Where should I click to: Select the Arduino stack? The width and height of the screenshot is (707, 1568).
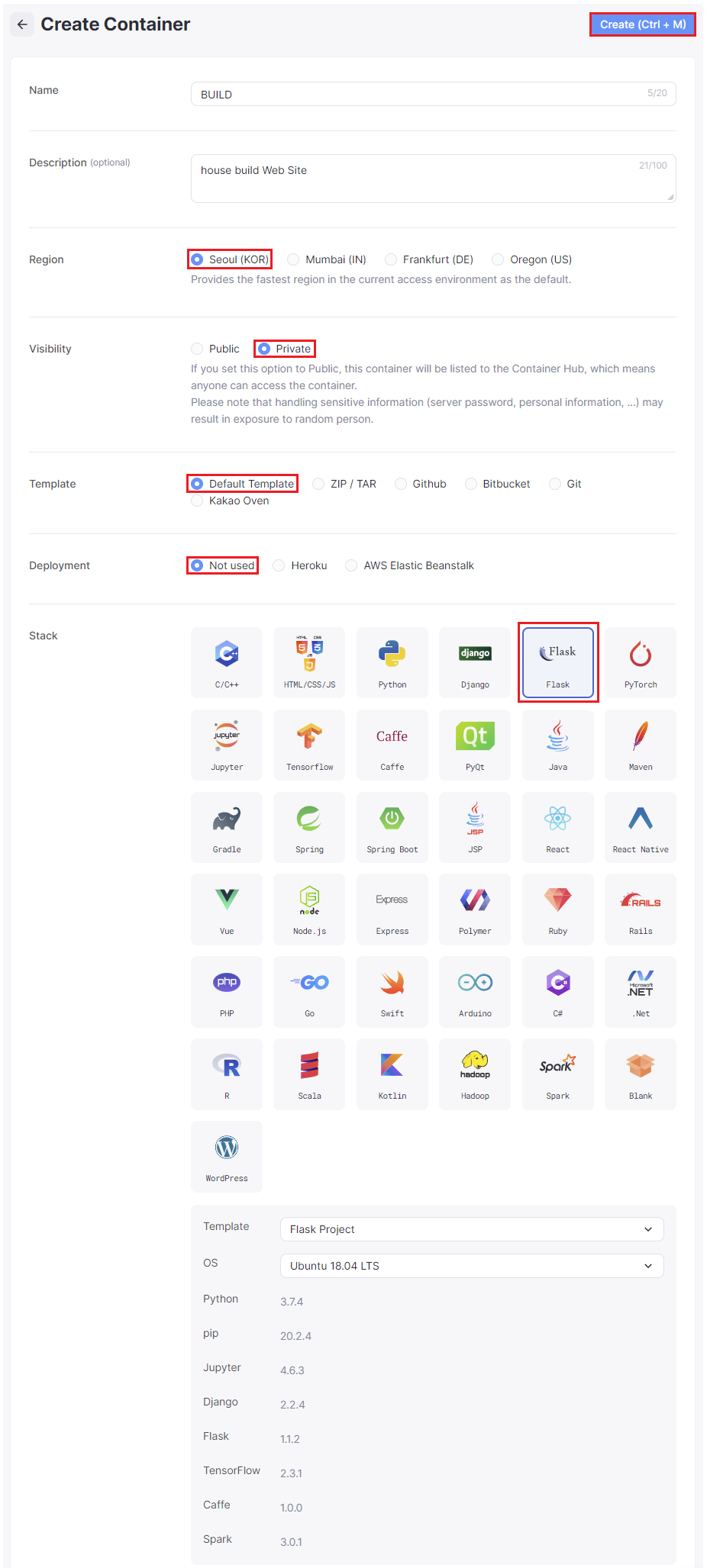coord(475,992)
